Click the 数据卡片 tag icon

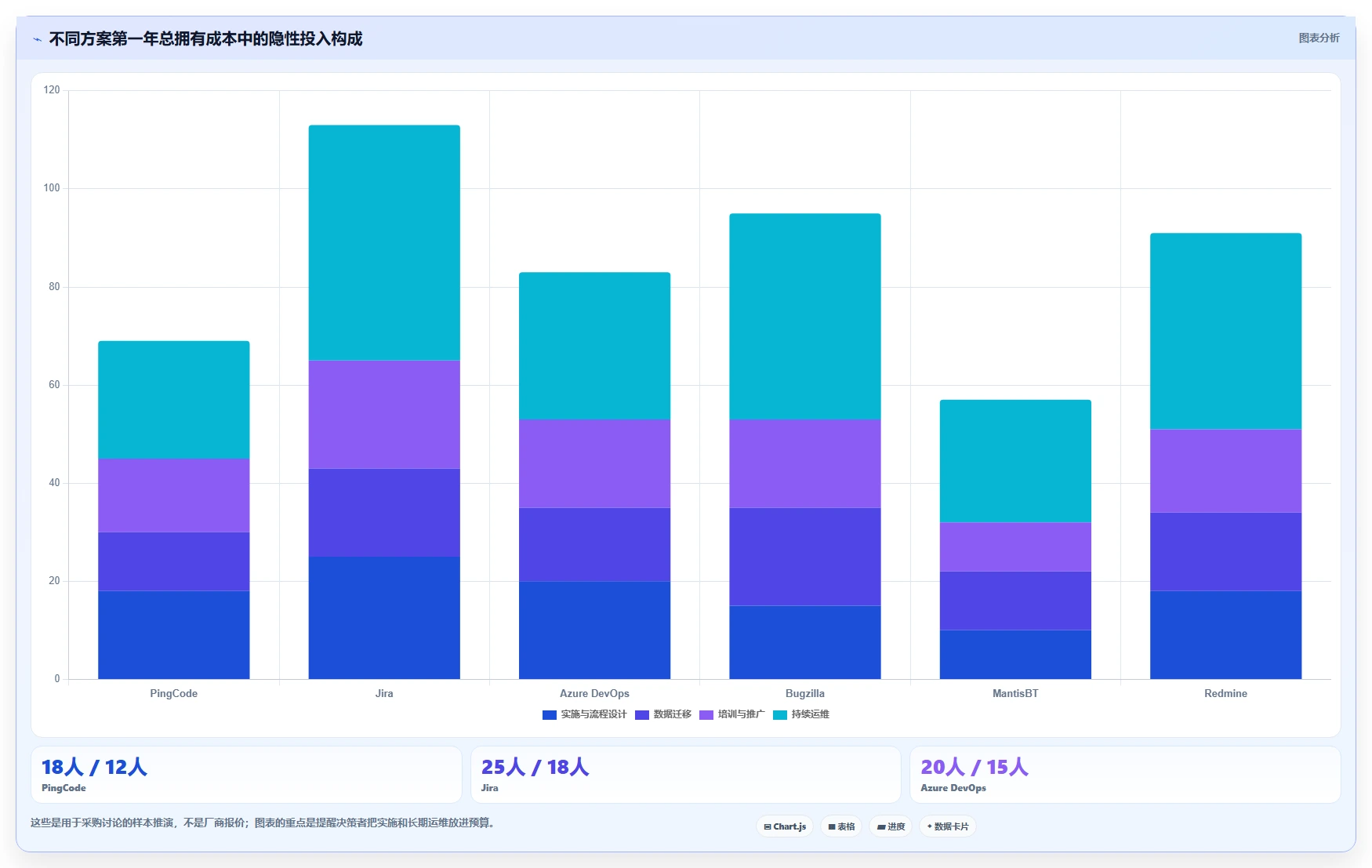pos(929,826)
